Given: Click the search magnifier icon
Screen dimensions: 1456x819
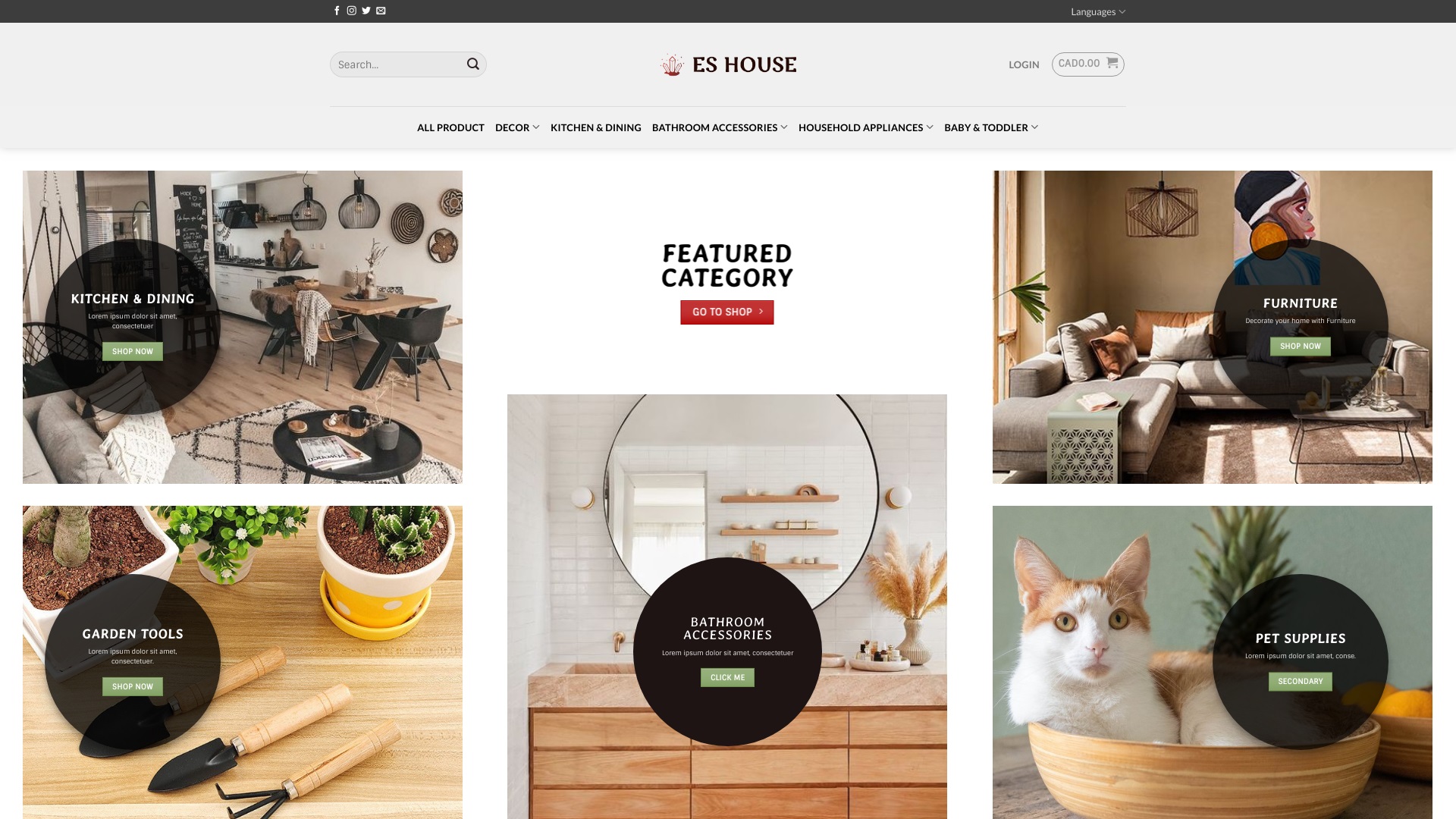Looking at the screenshot, I should coord(473,64).
